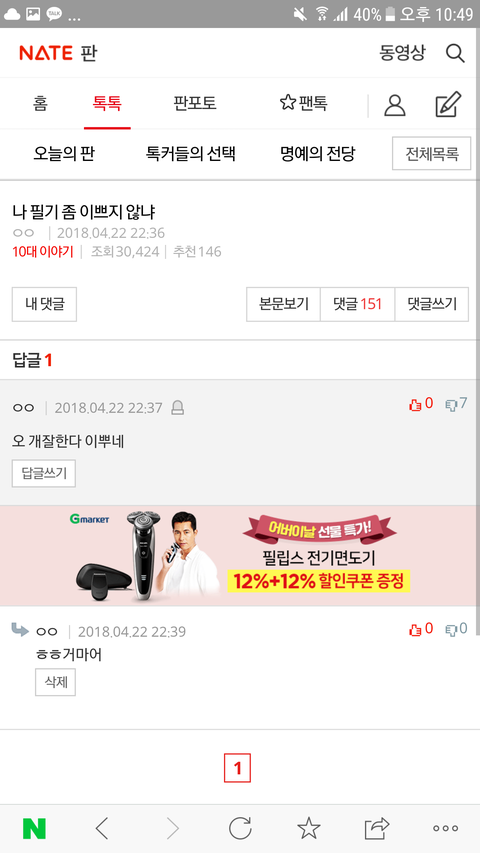The height and width of the screenshot is (853, 480).
Task: Tap the user profile icon
Action: (x=395, y=105)
